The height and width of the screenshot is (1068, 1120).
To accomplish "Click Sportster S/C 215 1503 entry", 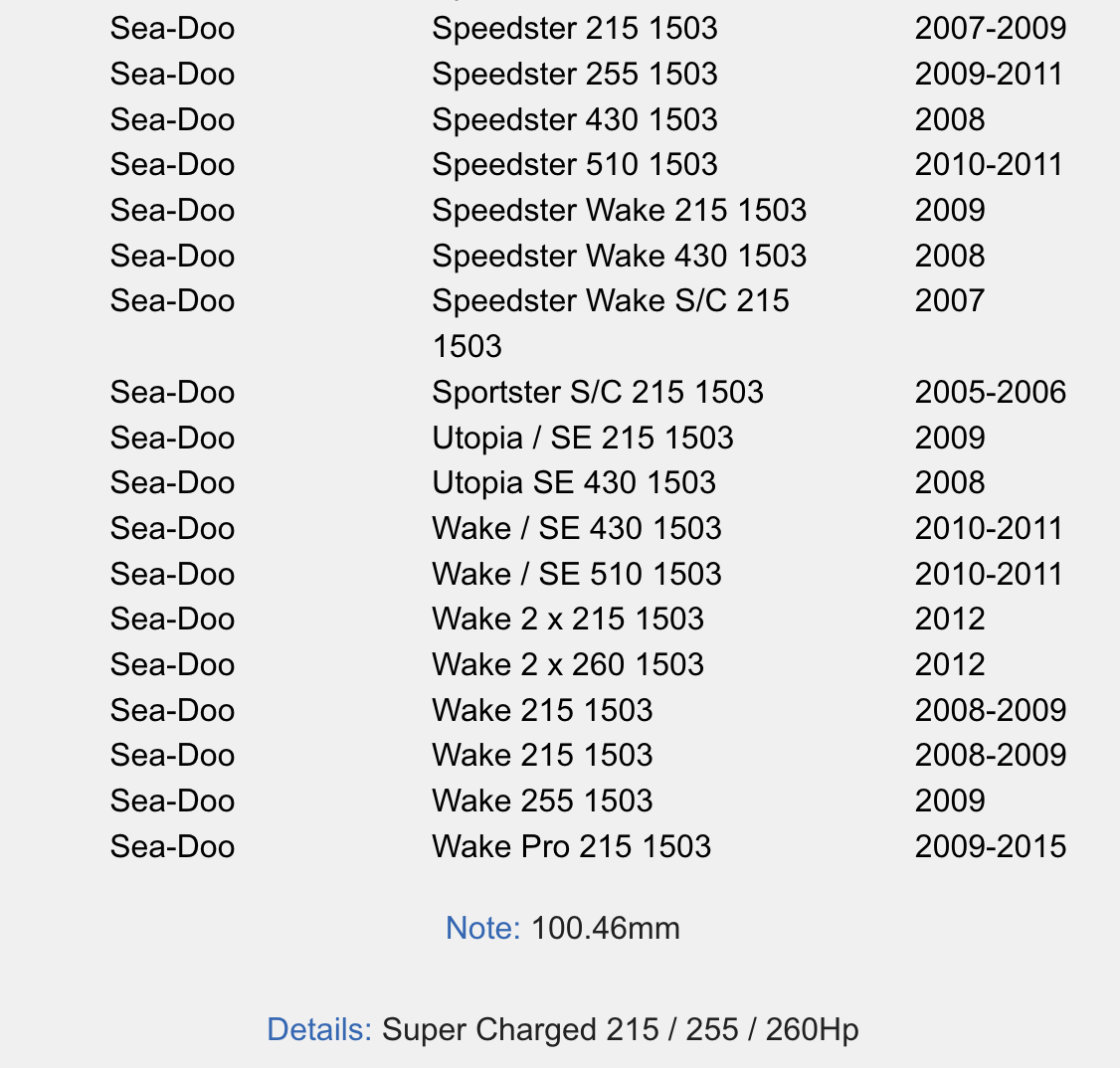I will tap(598, 392).
